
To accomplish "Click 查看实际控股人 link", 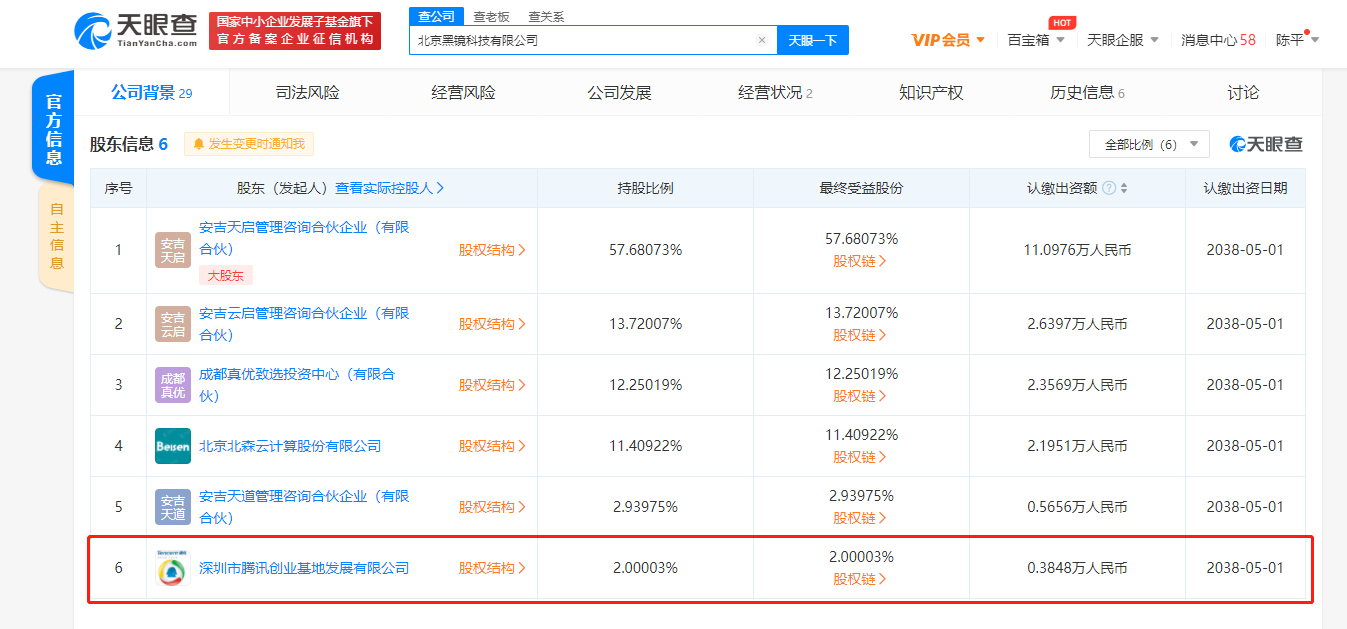I will point(390,188).
